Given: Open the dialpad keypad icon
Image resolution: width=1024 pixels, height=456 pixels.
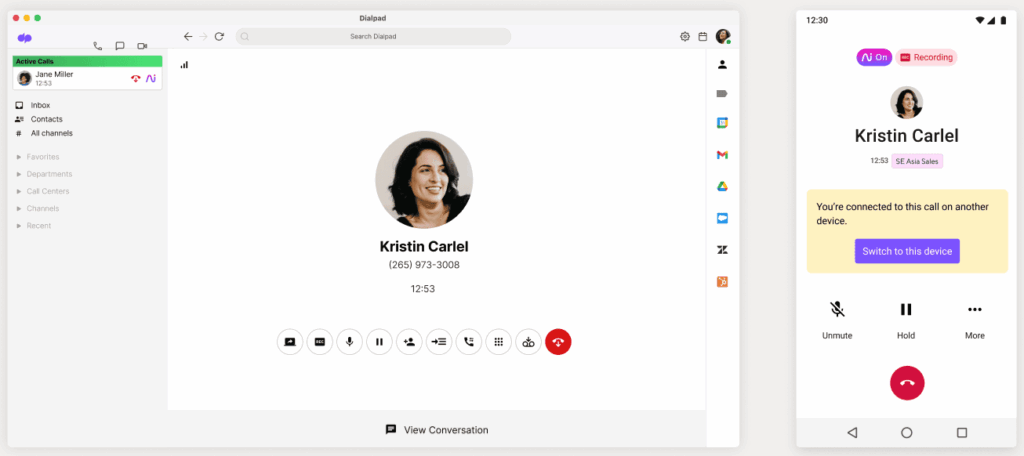Looking at the screenshot, I should point(498,342).
